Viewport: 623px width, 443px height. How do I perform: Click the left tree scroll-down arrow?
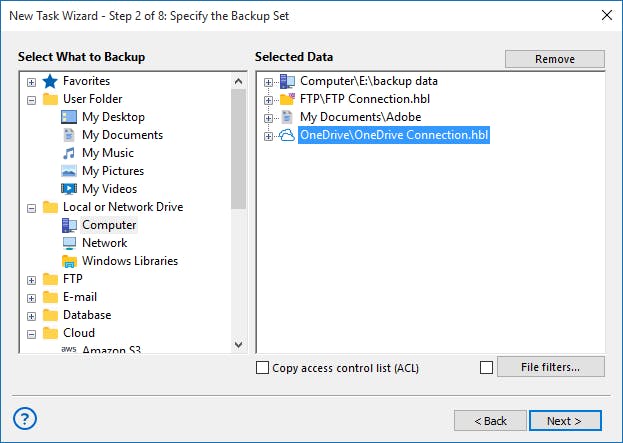(x=238, y=344)
